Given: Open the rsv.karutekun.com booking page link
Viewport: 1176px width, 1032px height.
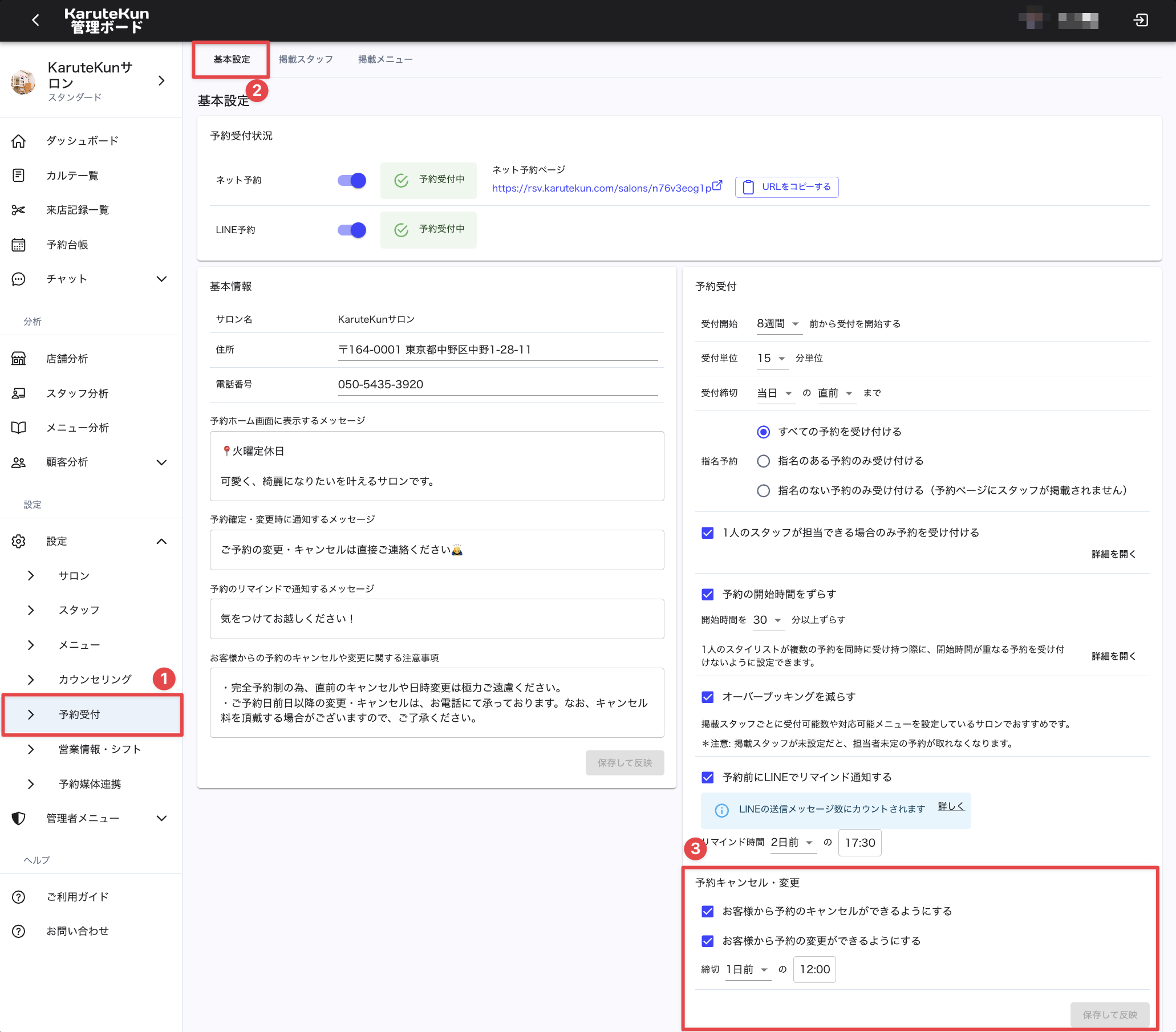Looking at the screenshot, I should pyautogui.click(x=601, y=189).
